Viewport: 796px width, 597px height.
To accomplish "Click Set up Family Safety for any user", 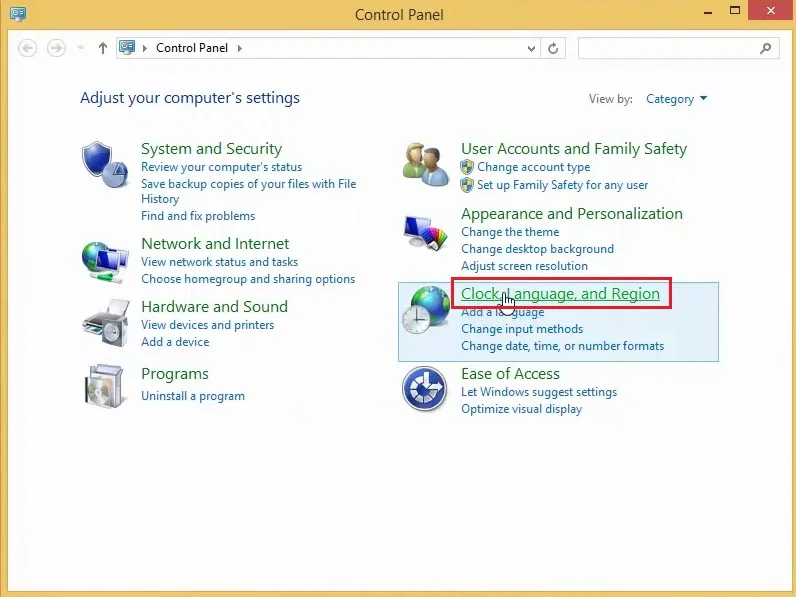I will tap(562, 185).
